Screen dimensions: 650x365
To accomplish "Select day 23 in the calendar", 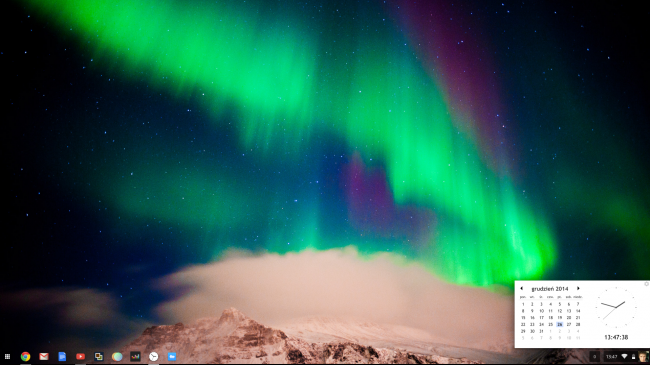I will 532,324.
